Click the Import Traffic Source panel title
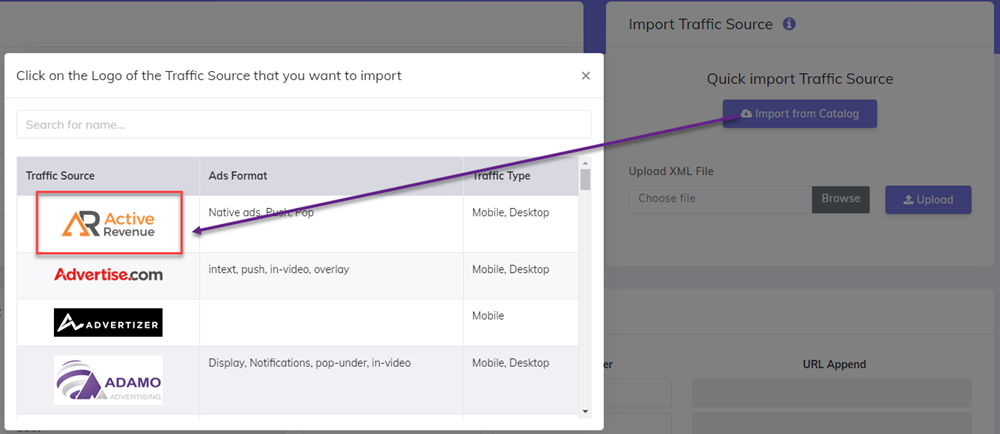Screen dimensions: 1000x434 [700, 24]
